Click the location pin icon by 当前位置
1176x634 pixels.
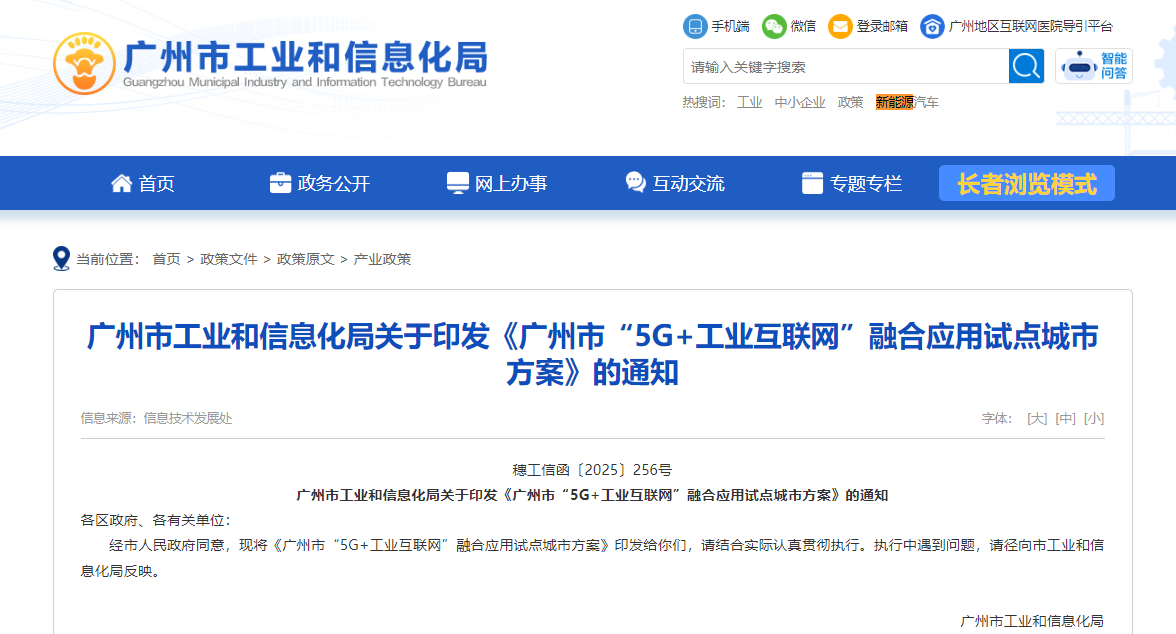(61, 259)
